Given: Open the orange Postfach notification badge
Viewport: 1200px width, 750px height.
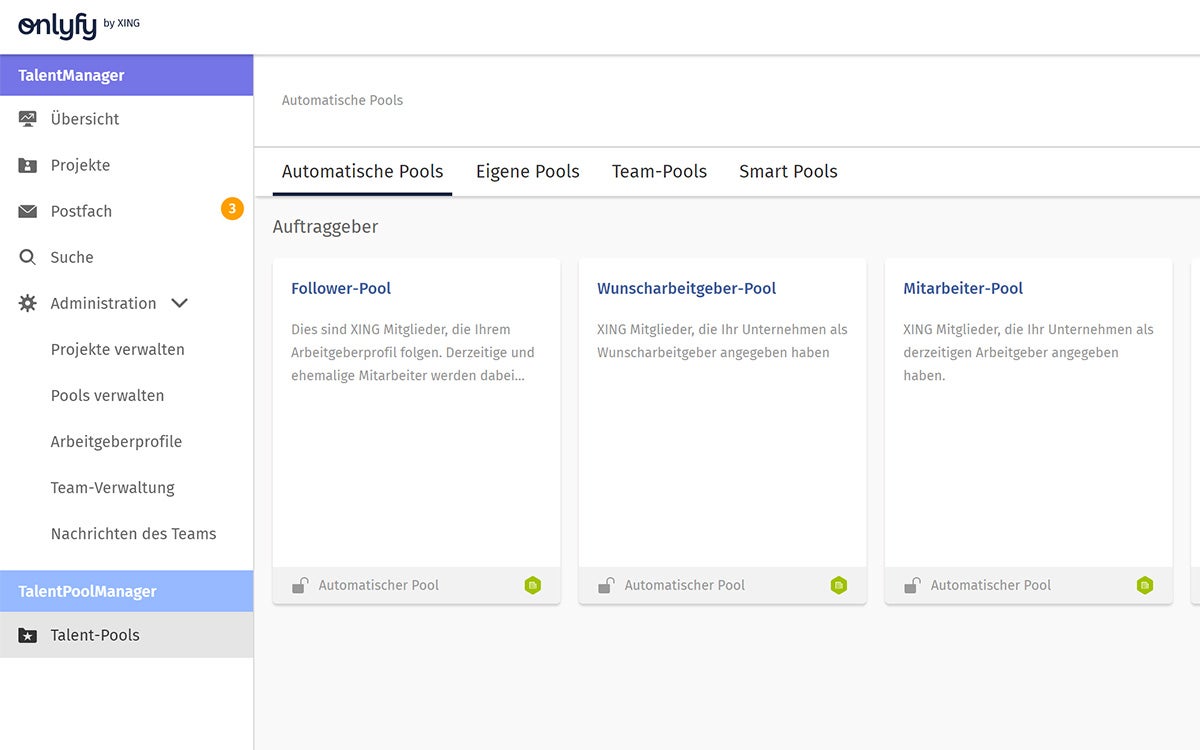Looking at the screenshot, I should click(232, 209).
